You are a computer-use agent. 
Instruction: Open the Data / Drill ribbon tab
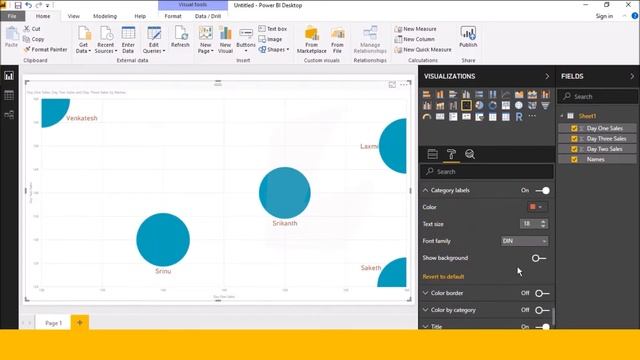pos(208,16)
